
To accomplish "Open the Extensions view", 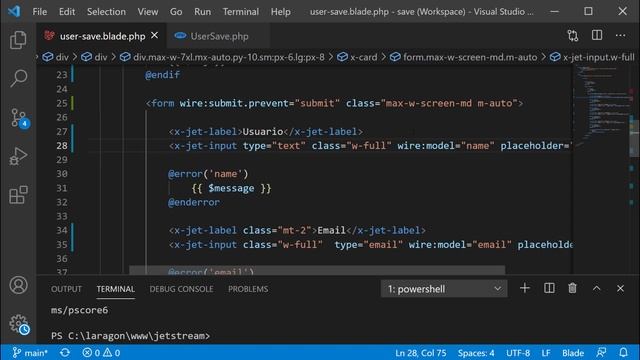I will (18, 195).
